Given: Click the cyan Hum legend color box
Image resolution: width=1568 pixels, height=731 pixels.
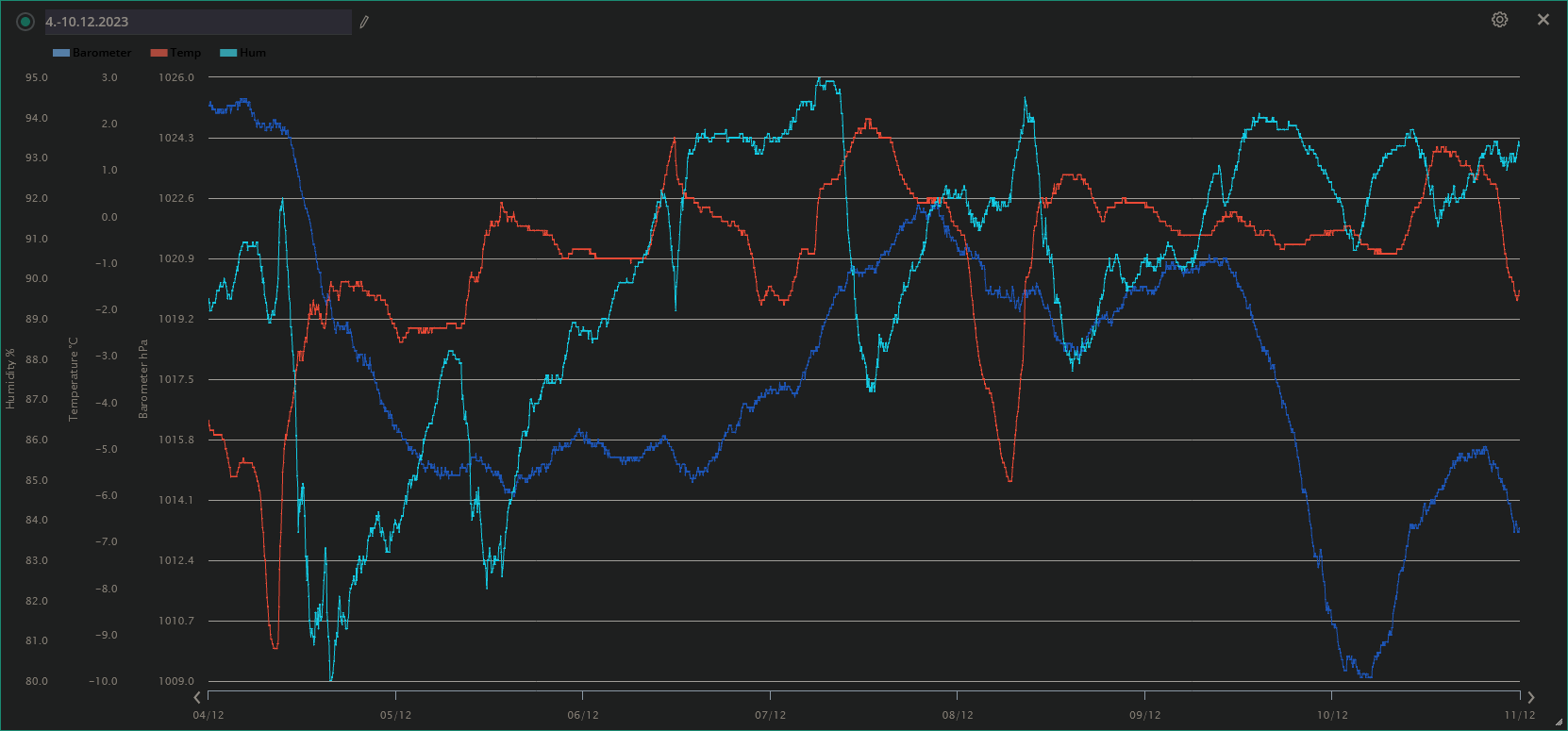Looking at the screenshot, I should point(228,53).
